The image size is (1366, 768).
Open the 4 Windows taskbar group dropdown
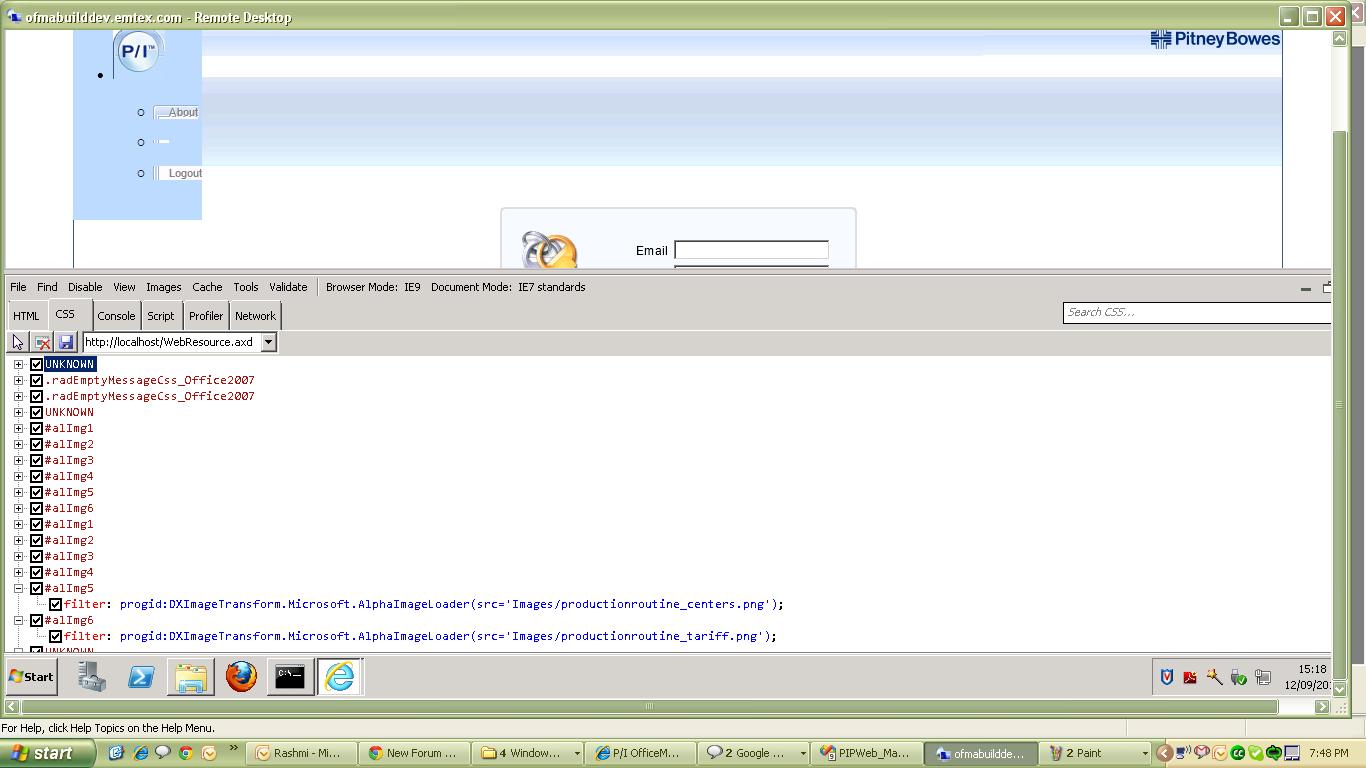point(576,753)
